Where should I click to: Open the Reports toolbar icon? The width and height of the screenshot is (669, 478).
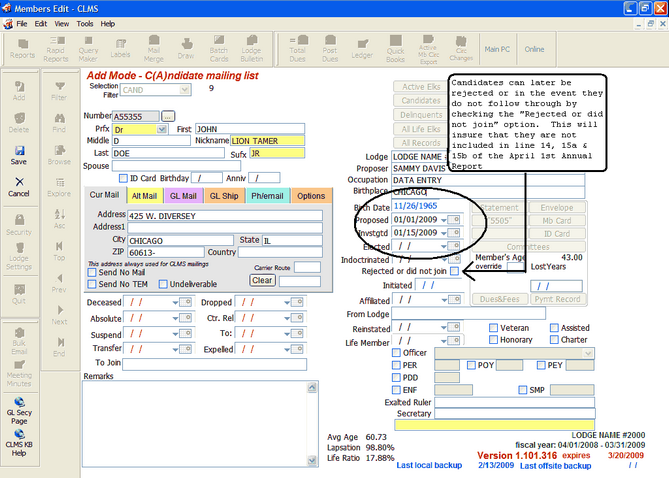tap(22, 48)
